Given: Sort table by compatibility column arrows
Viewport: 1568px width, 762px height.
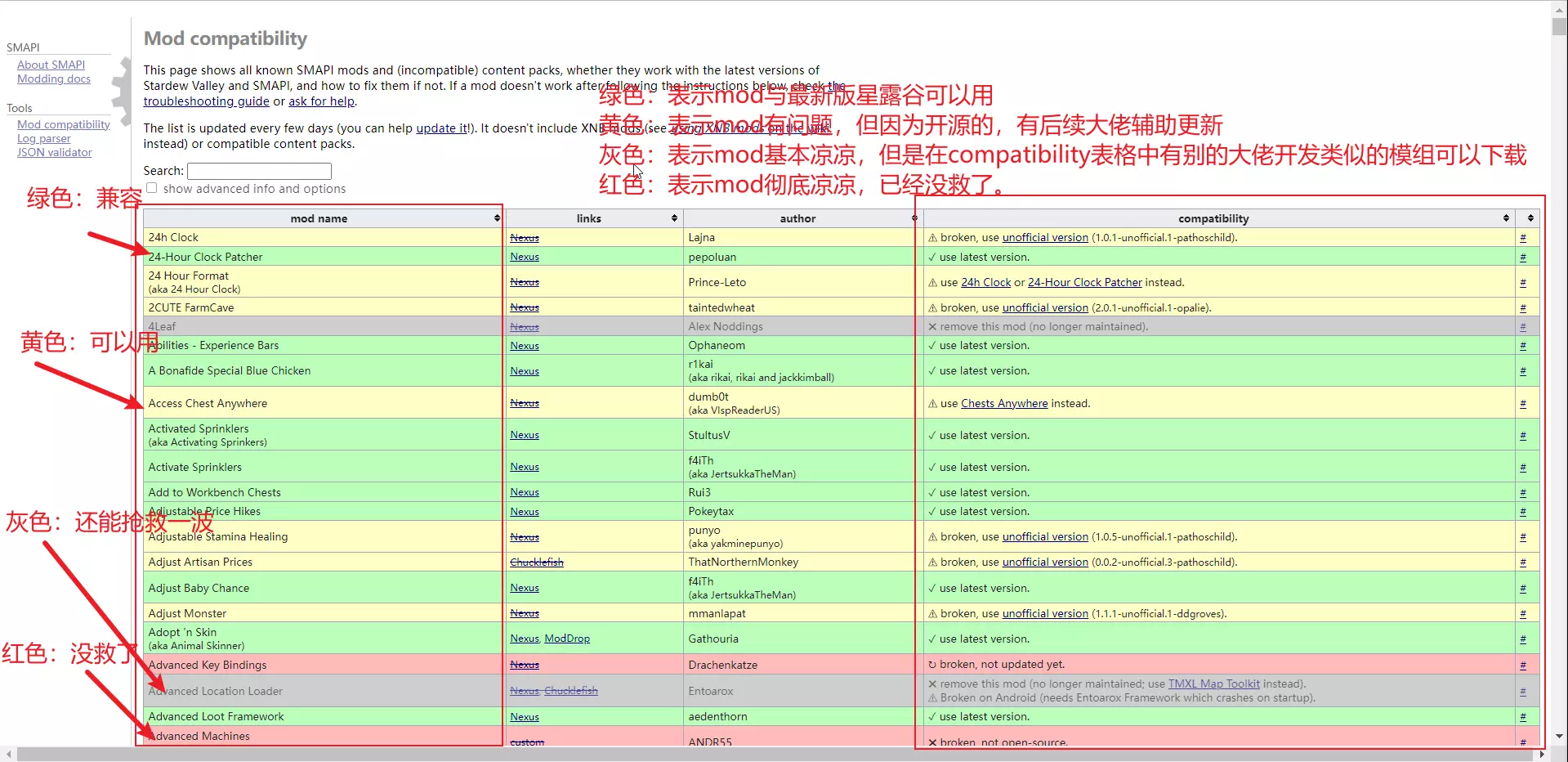Looking at the screenshot, I should click(1506, 218).
